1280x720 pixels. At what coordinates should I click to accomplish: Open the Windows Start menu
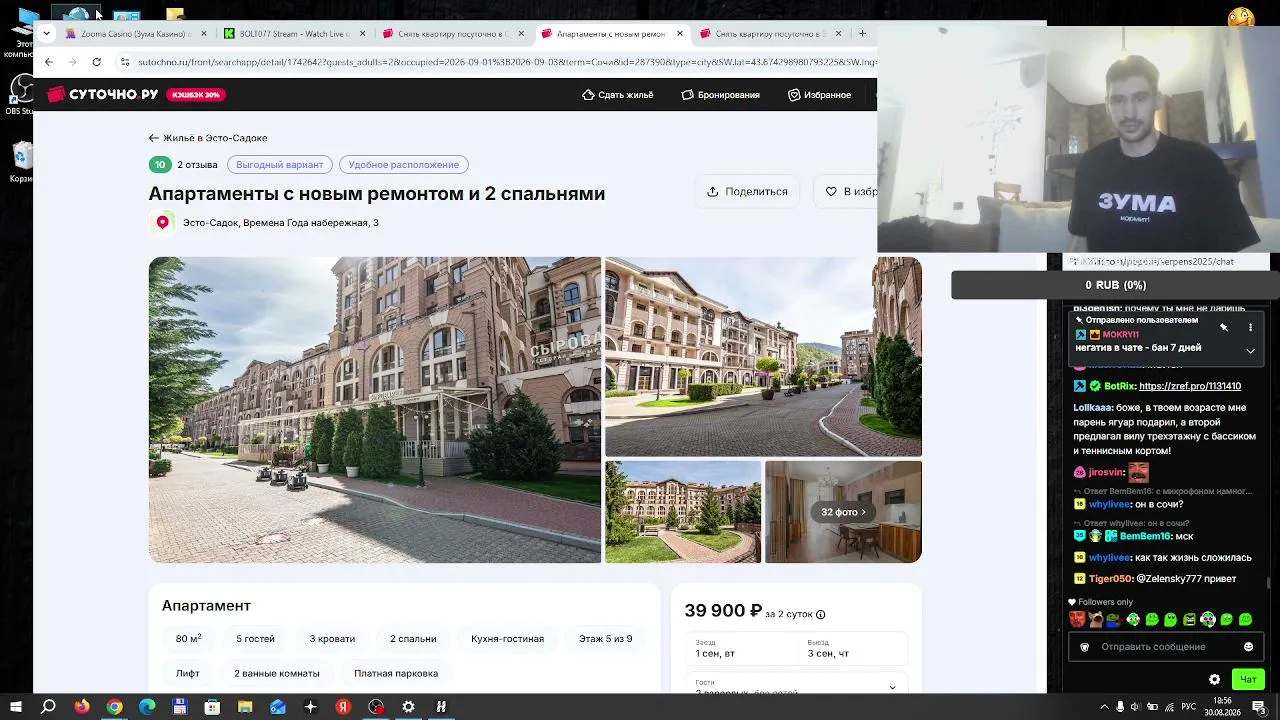pyautogui.click(x=16, y=707)
